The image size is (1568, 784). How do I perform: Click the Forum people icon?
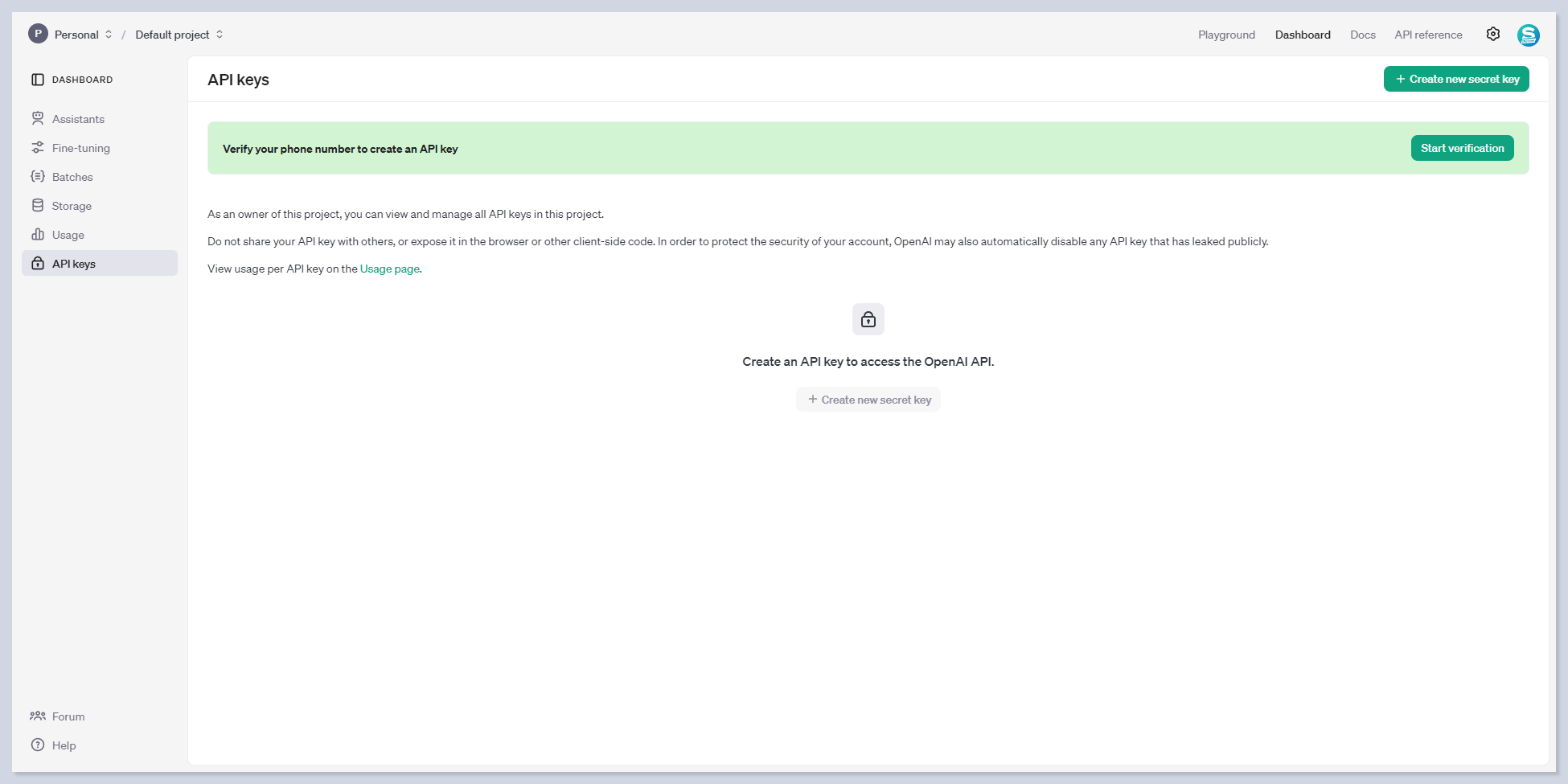(38, 716)
